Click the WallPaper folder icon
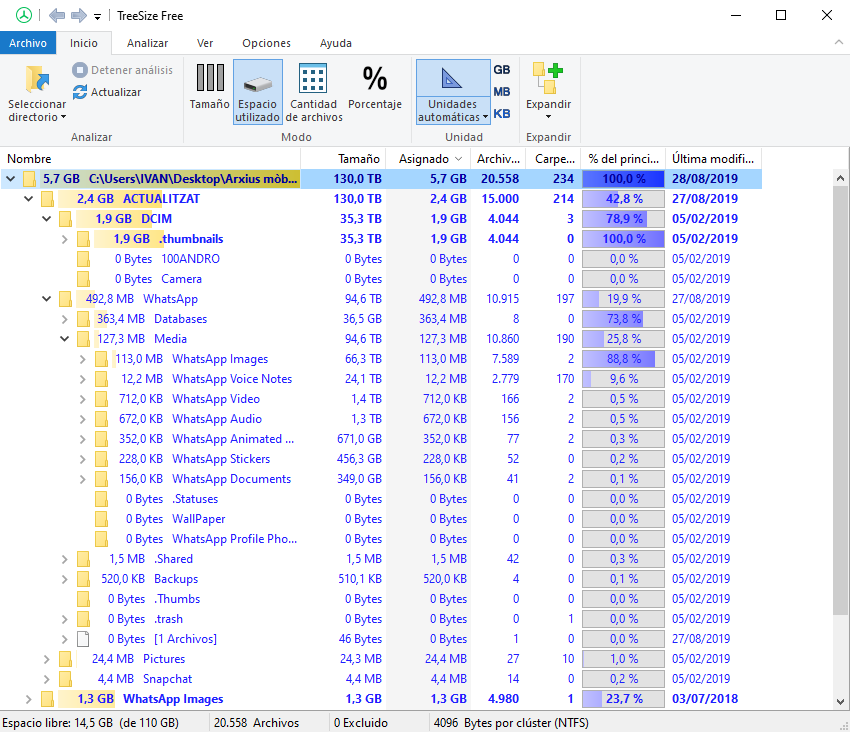 click(x=101, y=519)
